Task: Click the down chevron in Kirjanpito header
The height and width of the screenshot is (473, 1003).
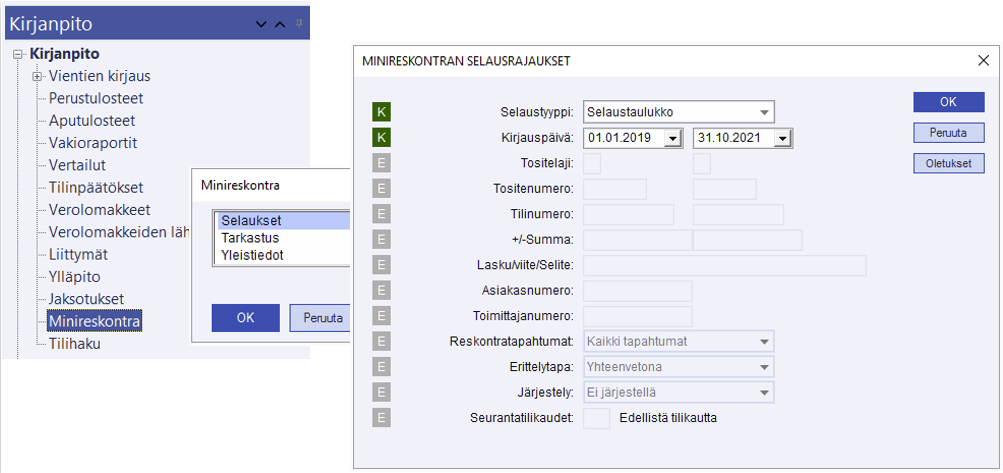Action: (x=261, y=24)
